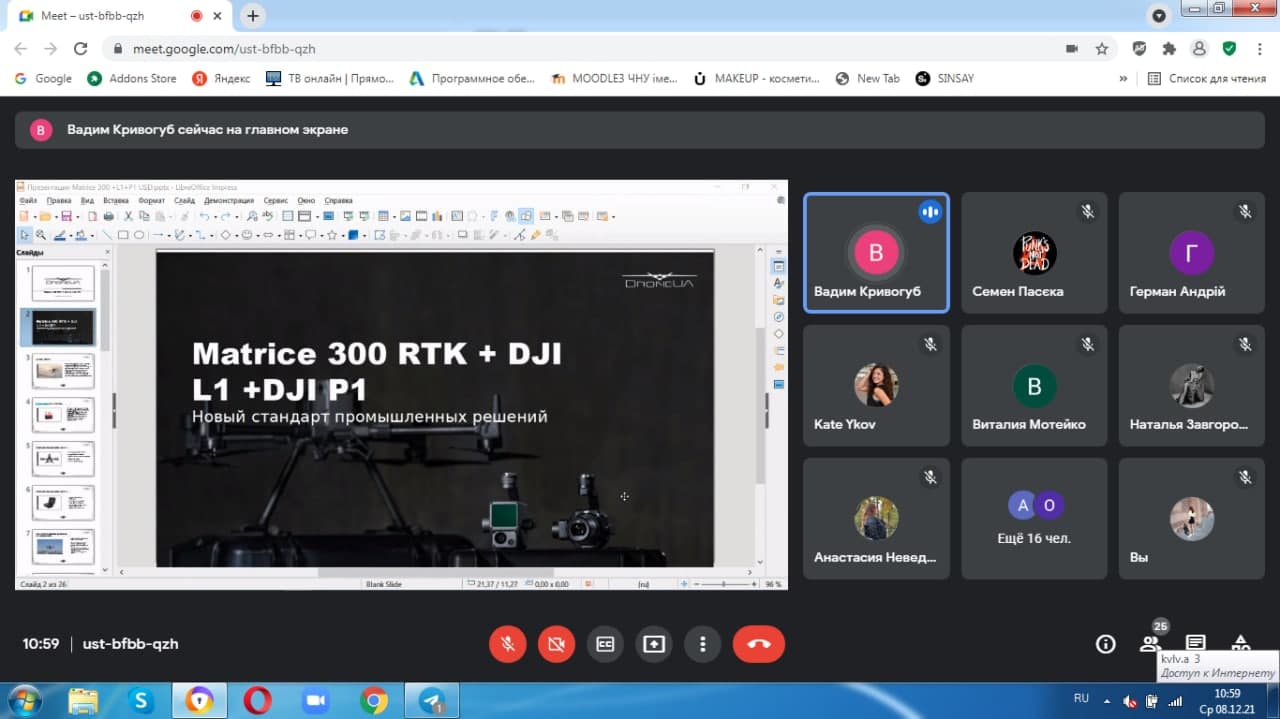Open Zoom from the taskbar

click(316, 700)
